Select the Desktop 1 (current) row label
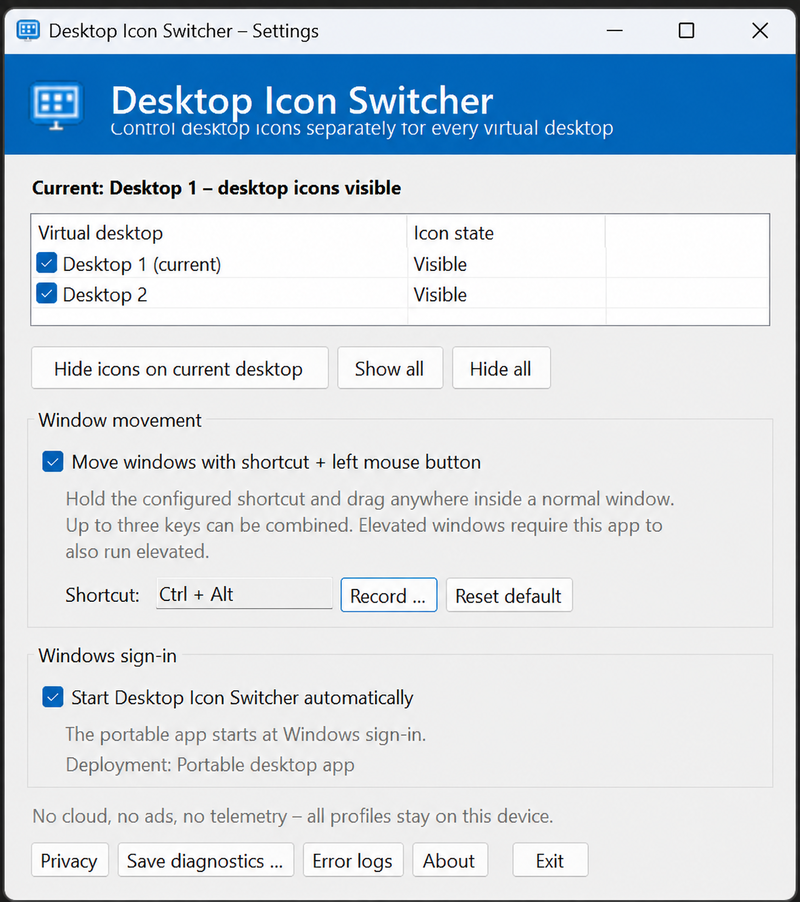Viewport: 800px width, 902px height. [x=141, y=264]
